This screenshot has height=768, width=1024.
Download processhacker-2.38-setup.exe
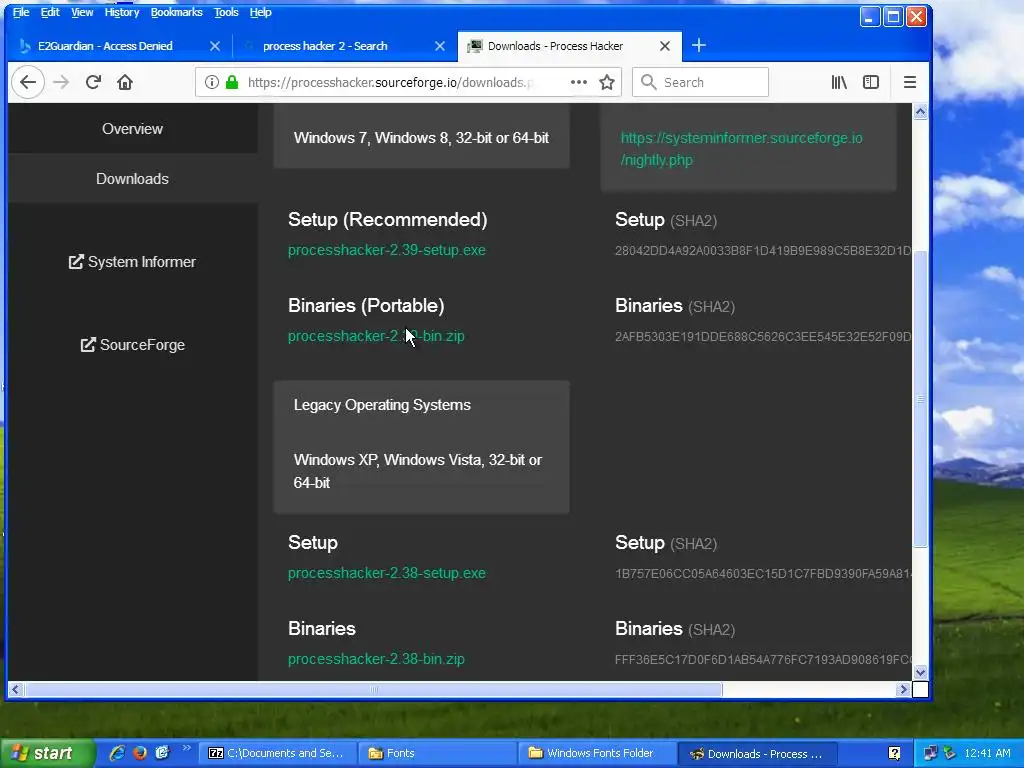click(x=387, y=573)
